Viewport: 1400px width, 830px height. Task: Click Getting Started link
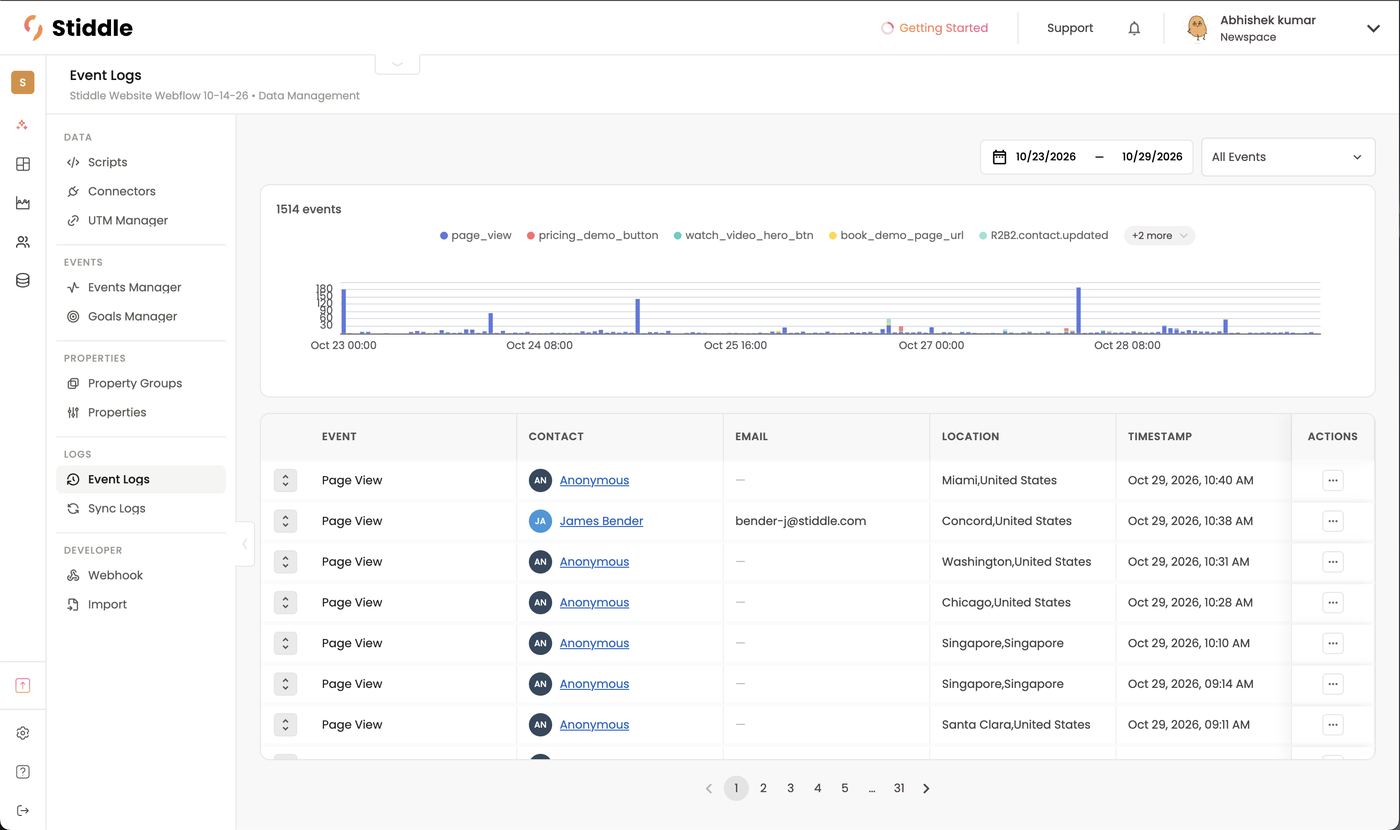pyautogui.click(x=934, y=28)
